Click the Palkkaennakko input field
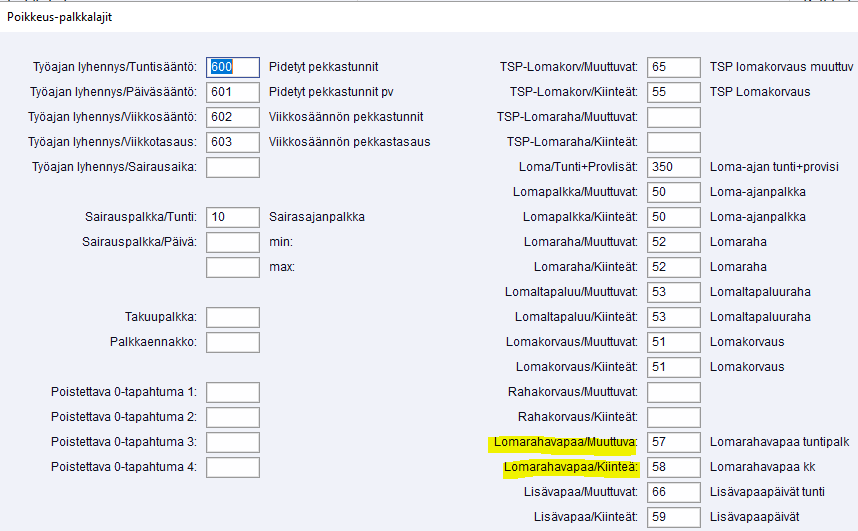The image size is (858, 531). [x=232, y=342]
